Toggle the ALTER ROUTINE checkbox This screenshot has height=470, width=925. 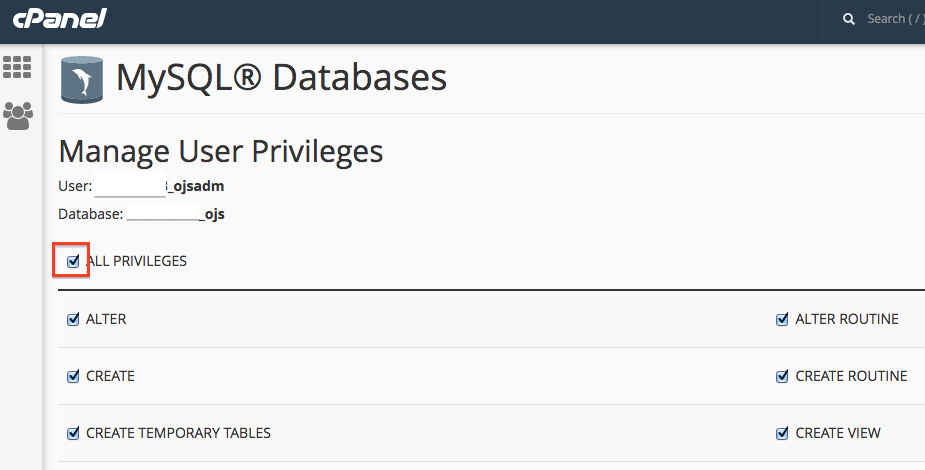click(782, 319)
